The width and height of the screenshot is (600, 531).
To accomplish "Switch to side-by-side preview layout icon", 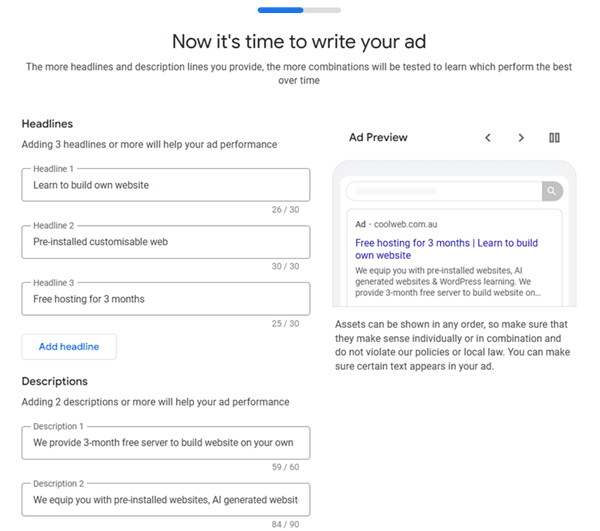I will (x=554, y=138).
